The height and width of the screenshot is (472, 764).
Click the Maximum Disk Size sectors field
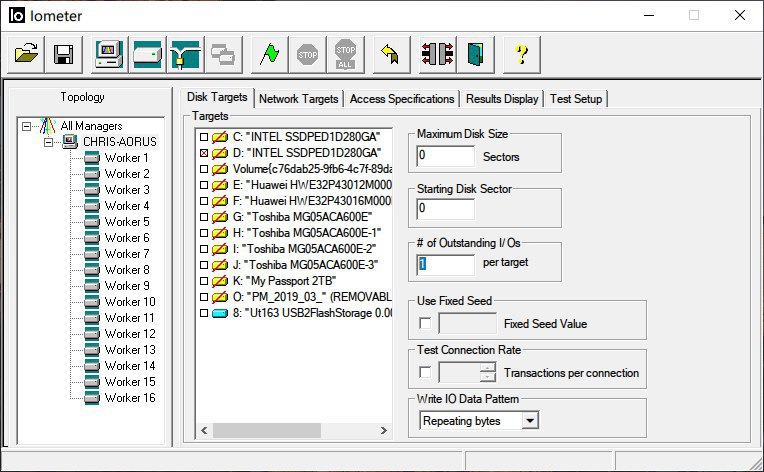click(x=445, y=156)
